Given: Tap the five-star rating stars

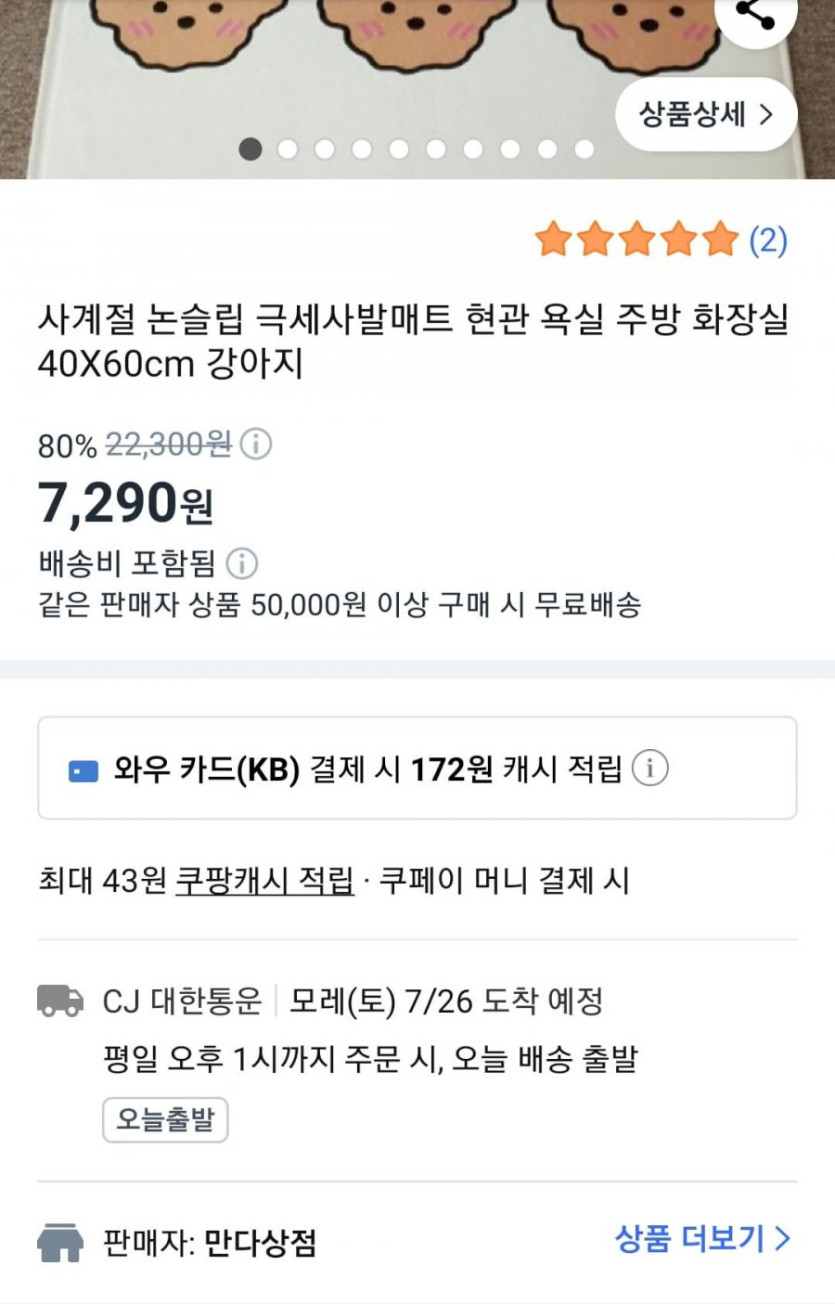Looking at the screenshot, I should tap(636, 240).
